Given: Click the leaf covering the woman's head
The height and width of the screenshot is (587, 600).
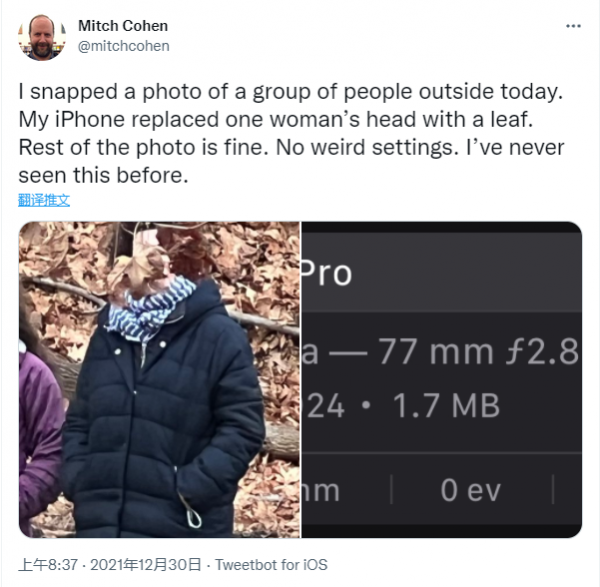Looking at the screenshot, I should click(x=138, y=266).
